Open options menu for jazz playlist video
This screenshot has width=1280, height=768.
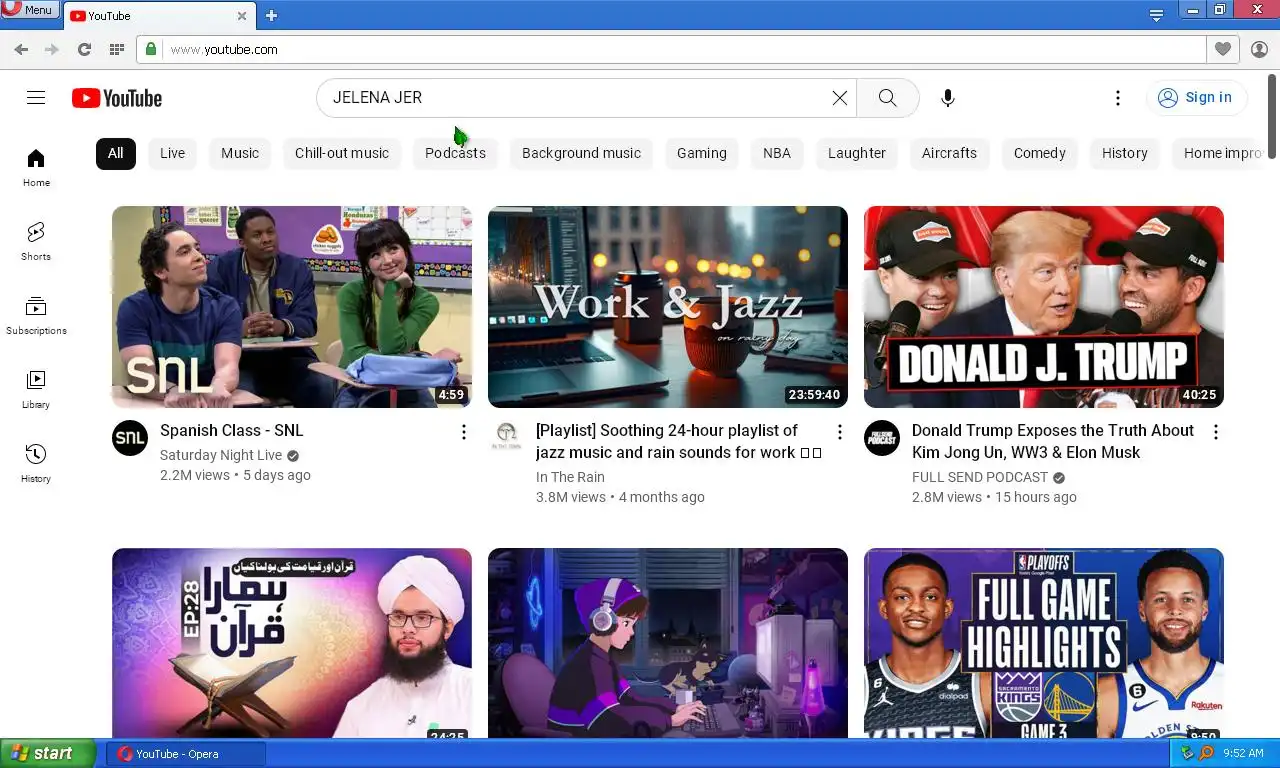click(x=840, y=432)
